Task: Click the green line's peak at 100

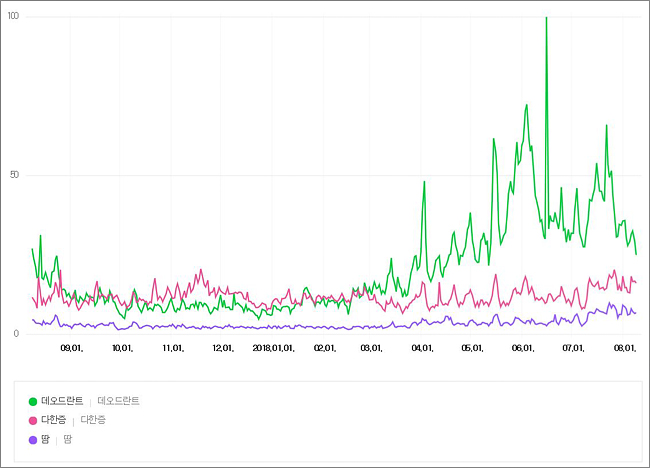Action: tap(546, 17)
